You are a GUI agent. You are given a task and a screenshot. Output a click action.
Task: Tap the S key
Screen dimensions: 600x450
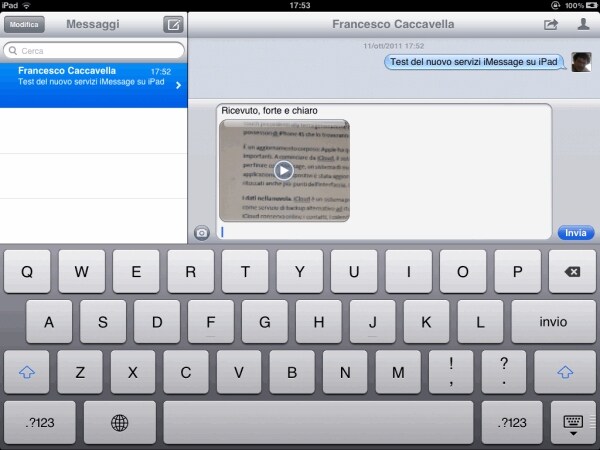coord(103,322)
